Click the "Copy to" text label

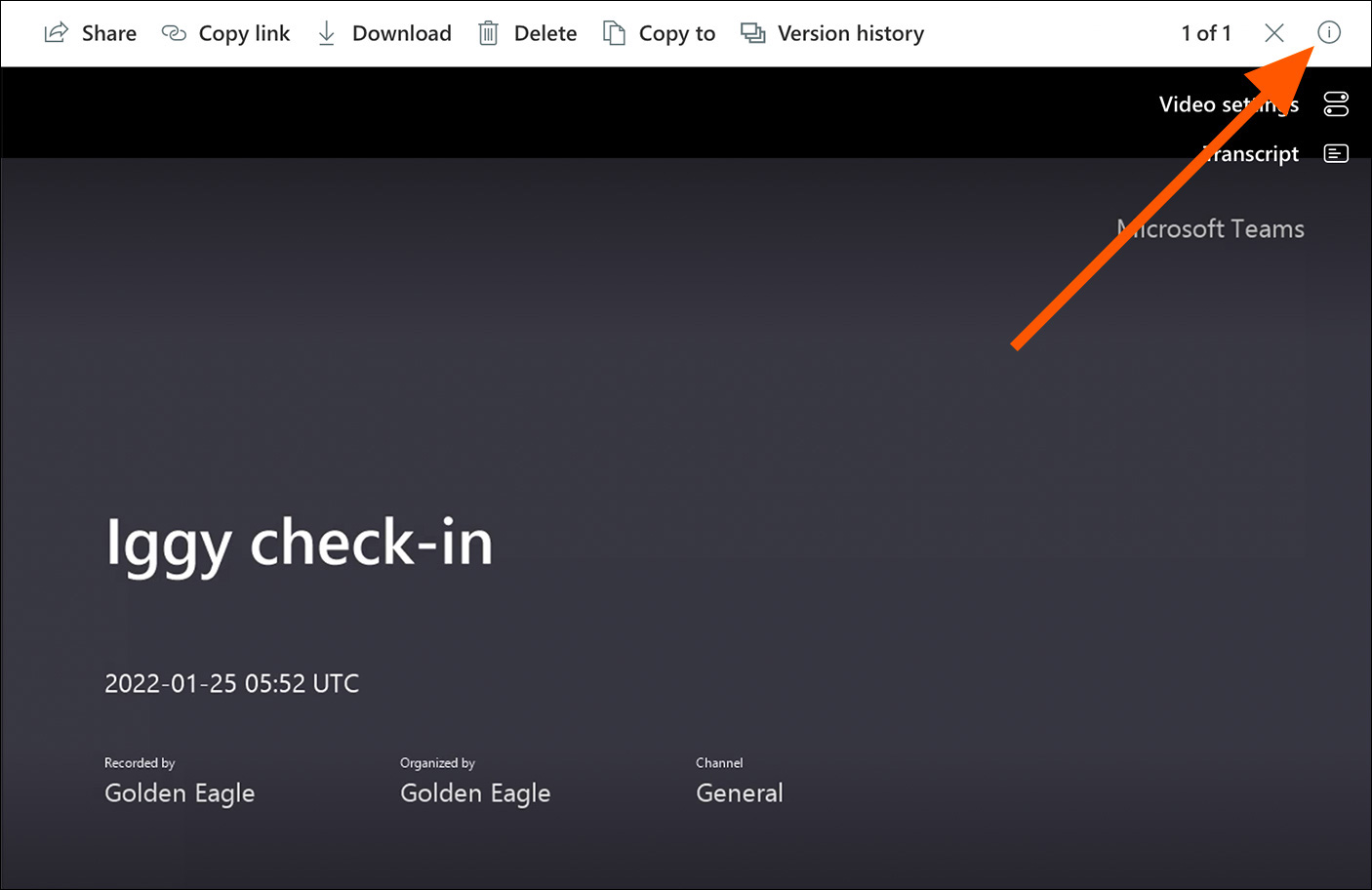point(676,33)
